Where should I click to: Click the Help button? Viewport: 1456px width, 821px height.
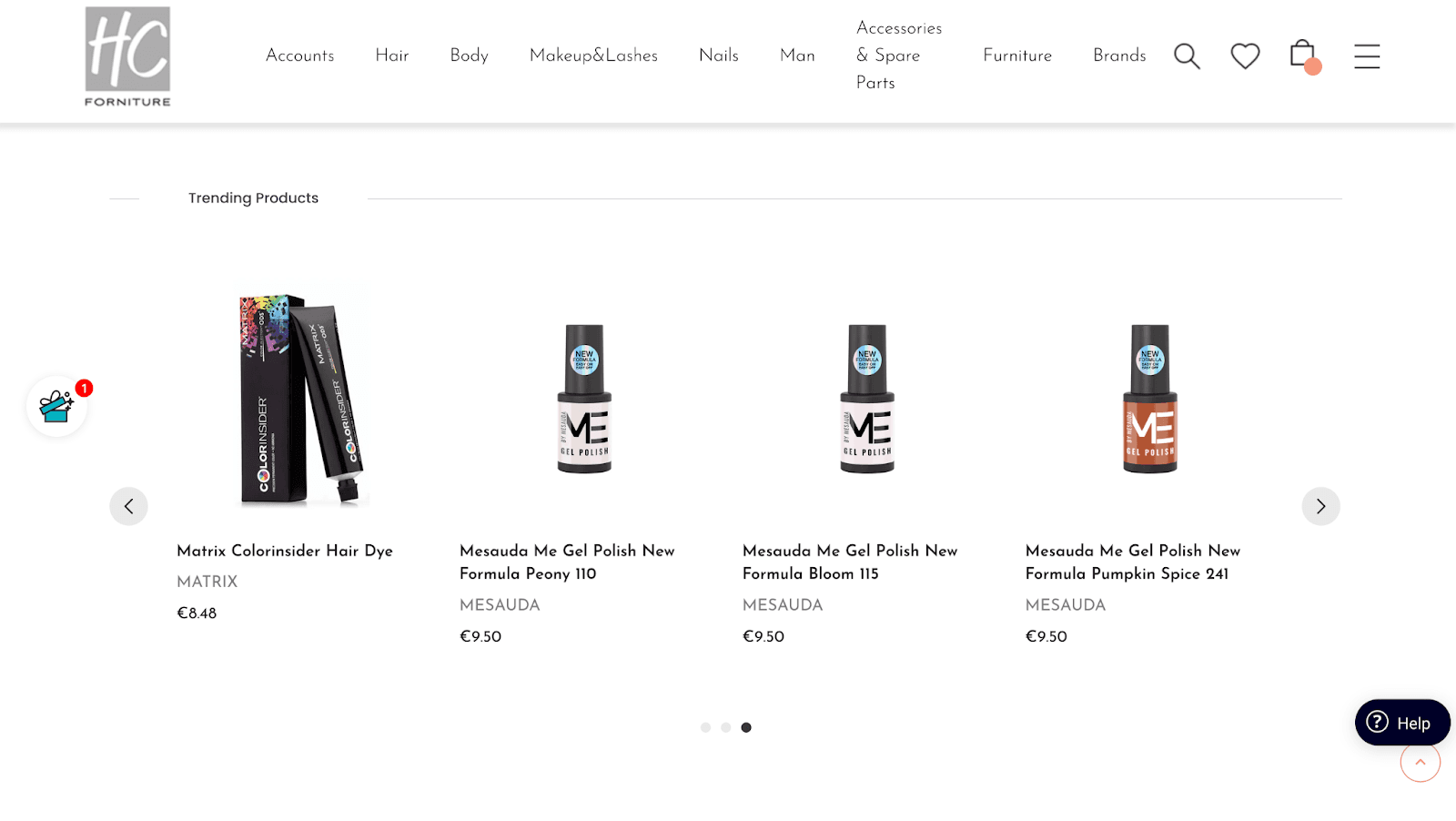point(1401,723)
